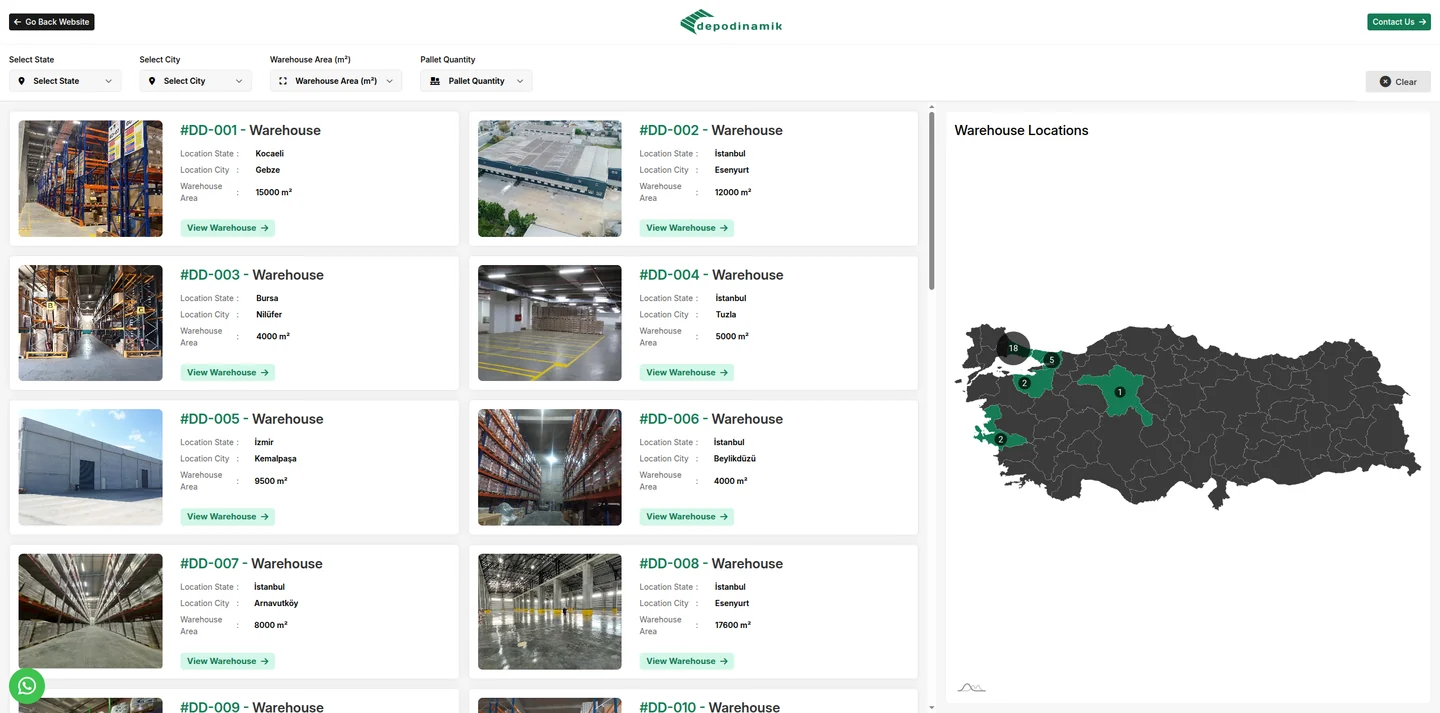Click the #DD-001 - Warehouse title

(250, 130)
